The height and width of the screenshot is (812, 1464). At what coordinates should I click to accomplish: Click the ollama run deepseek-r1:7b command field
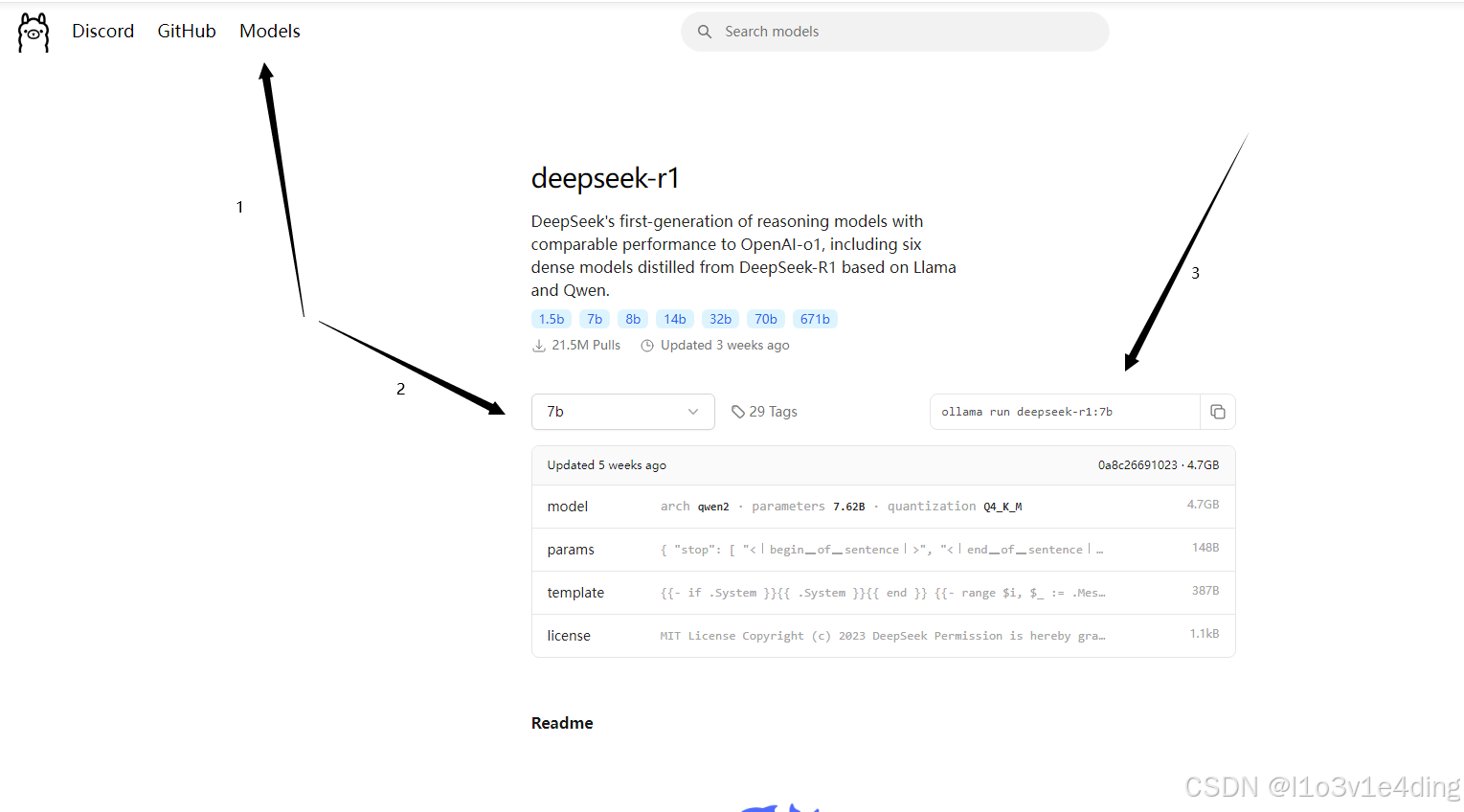pos(1065,412)
